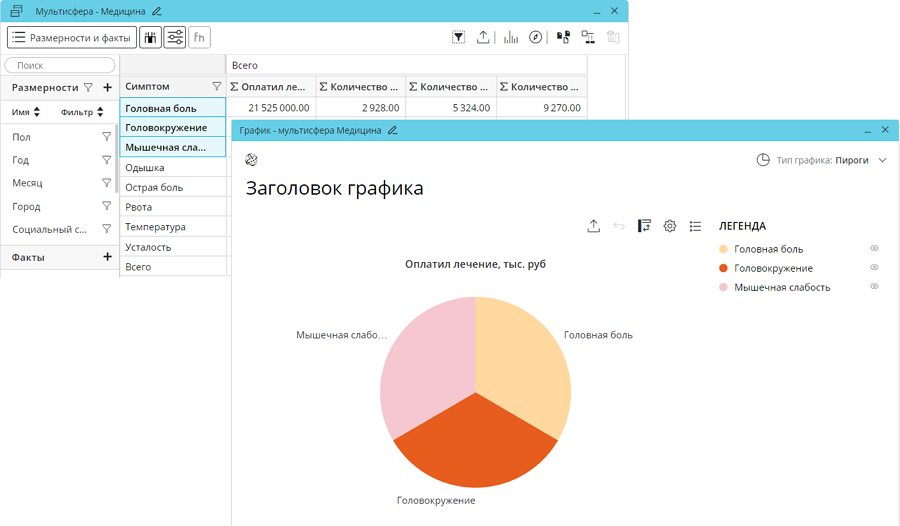Click the orange Головокружение pie slice

(x=475, y=440)
